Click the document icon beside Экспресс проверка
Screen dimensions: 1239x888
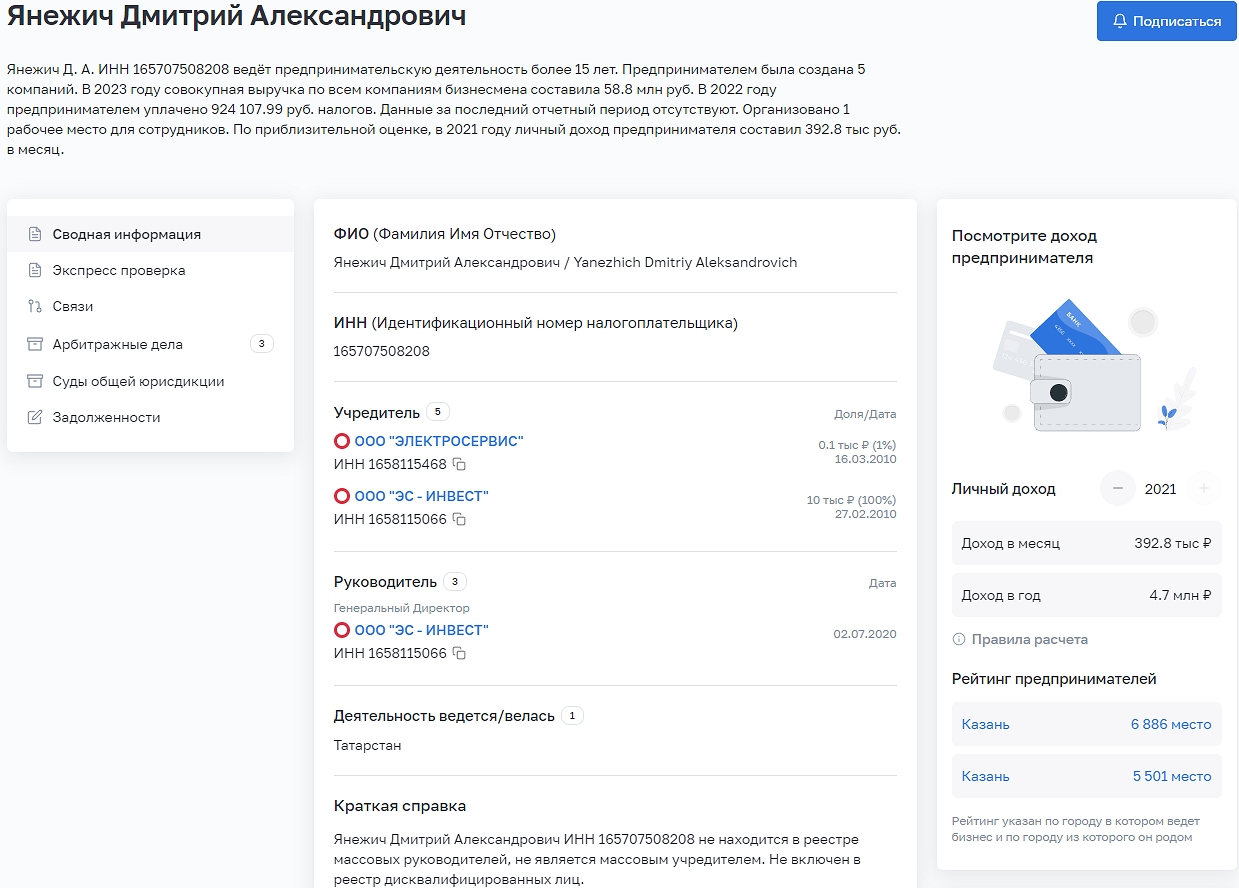point(34,269)
